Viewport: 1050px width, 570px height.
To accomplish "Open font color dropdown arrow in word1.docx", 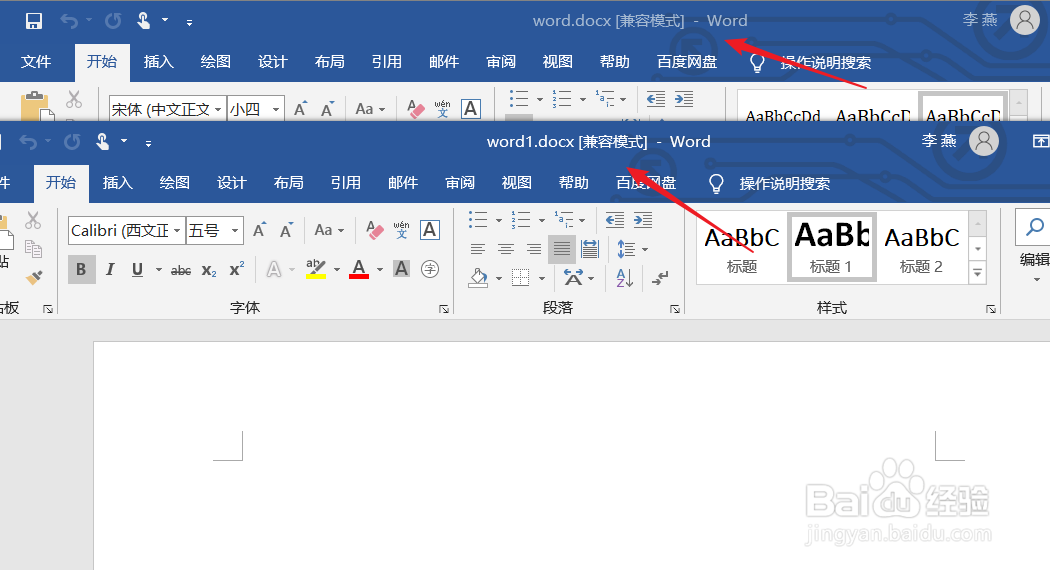I will click(380, 270).
